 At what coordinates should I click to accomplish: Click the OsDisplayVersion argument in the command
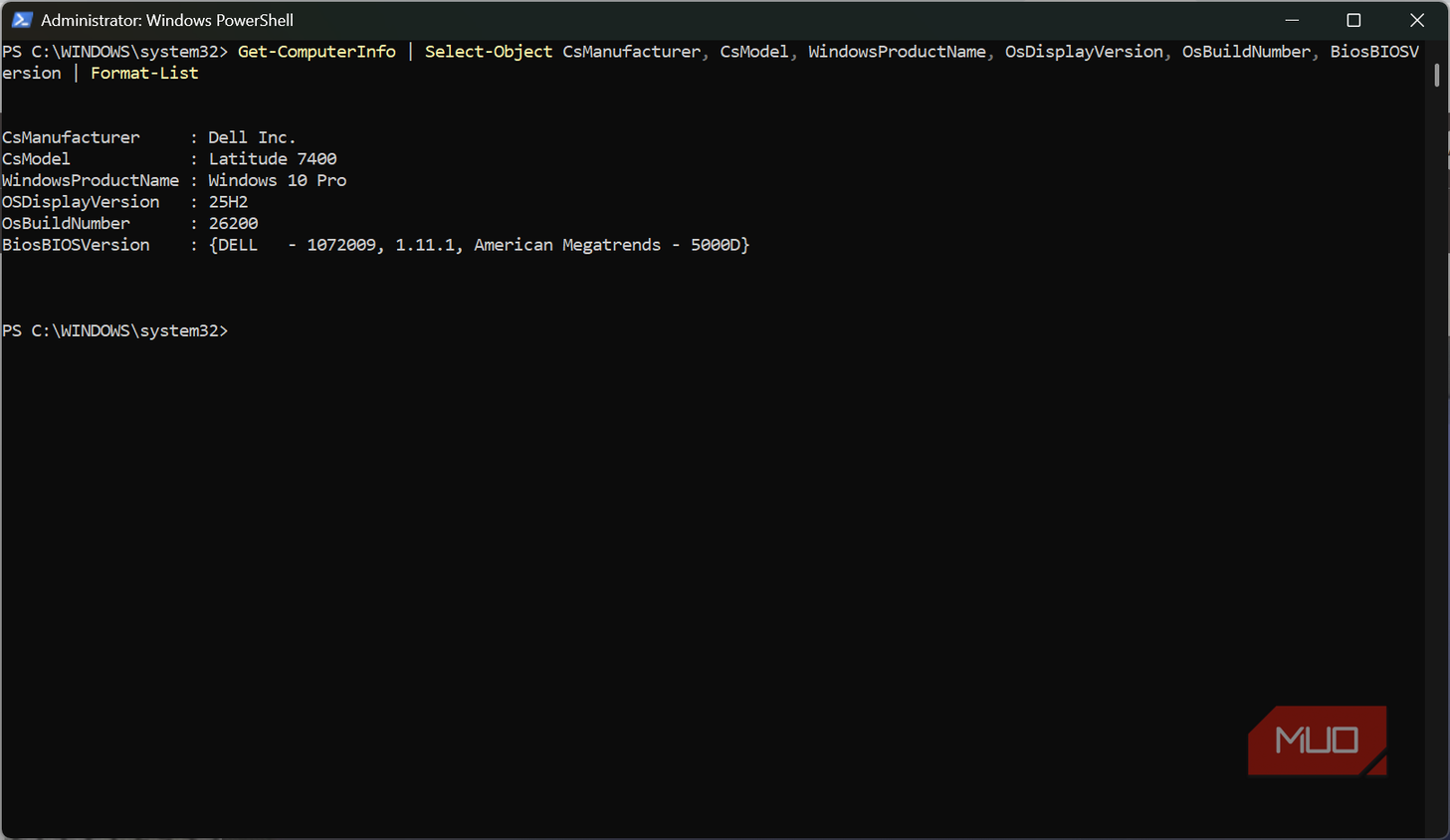coord(1084,52)
